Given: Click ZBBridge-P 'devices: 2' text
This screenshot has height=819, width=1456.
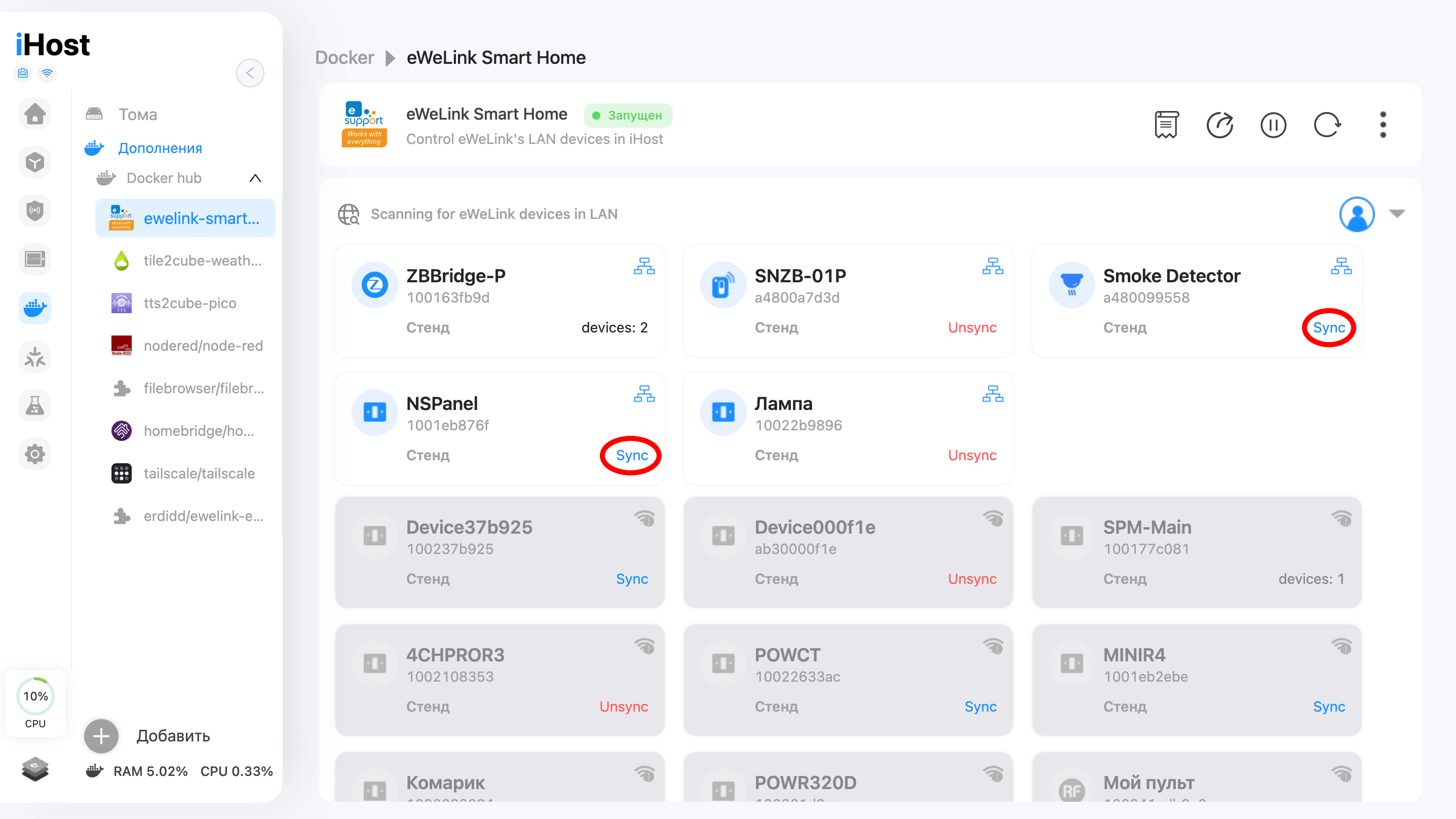Looking at the screenshot, I should point(615,327).
